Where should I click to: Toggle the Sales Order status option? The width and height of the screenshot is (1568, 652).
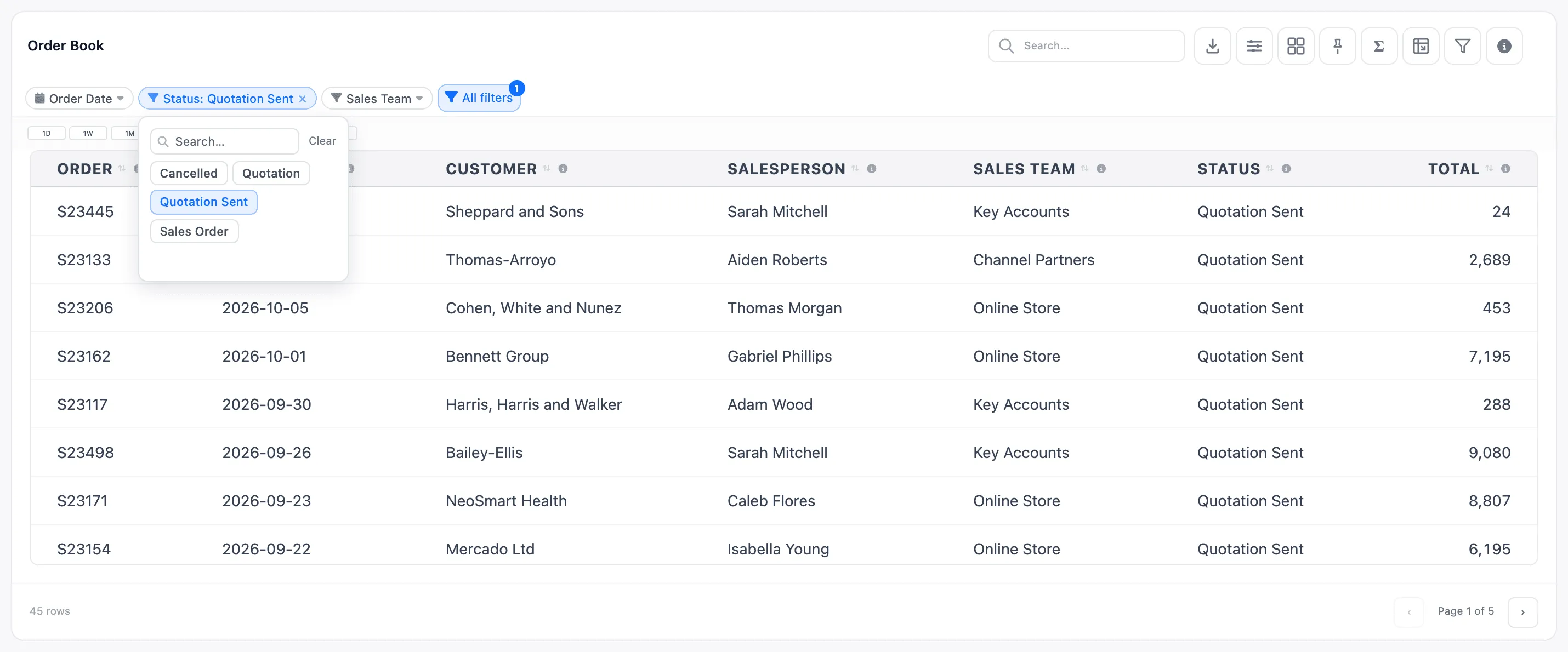pyautogui.click(x=194, y=231)
